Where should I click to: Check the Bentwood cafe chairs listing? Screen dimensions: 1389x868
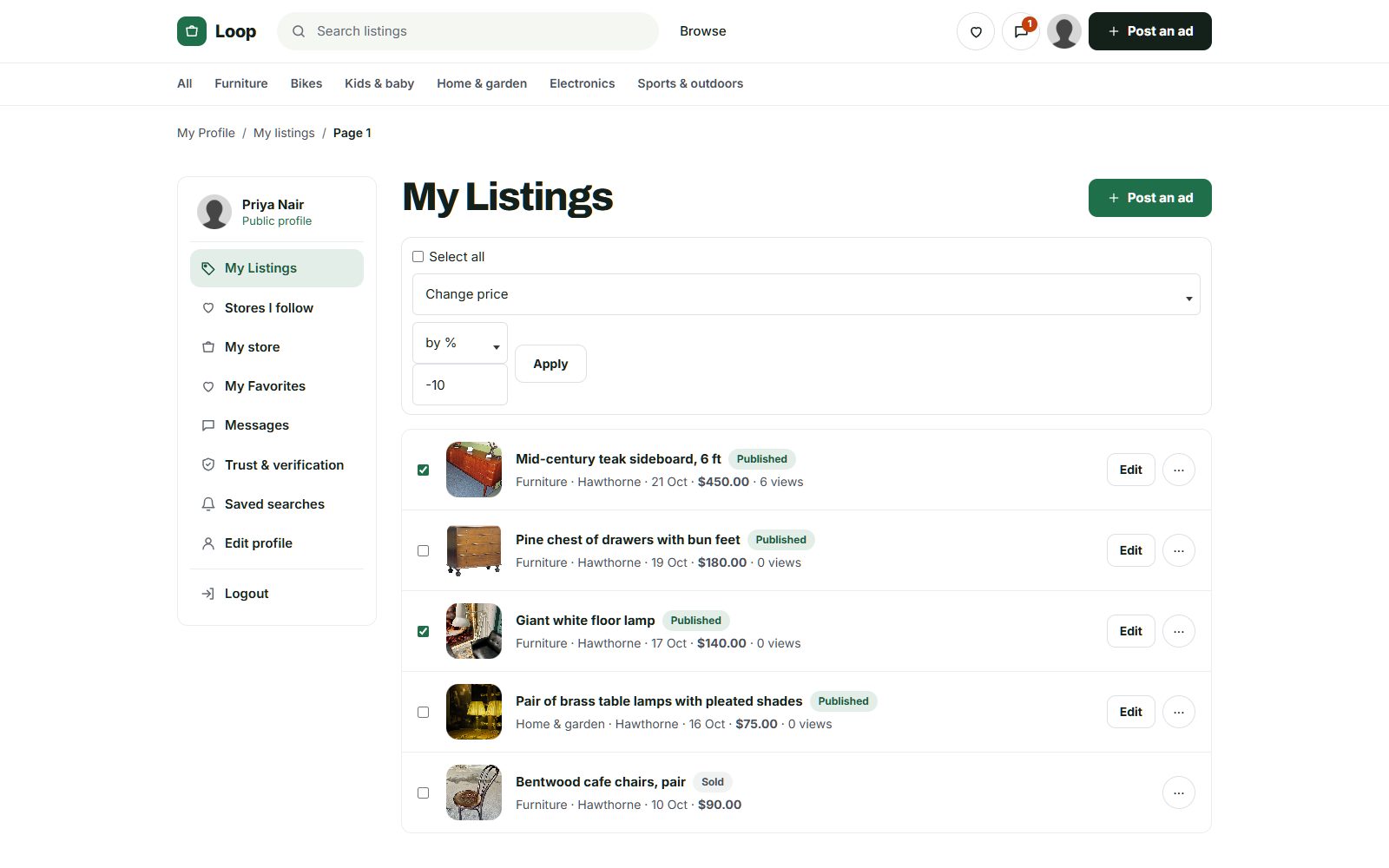pos(424,792)
